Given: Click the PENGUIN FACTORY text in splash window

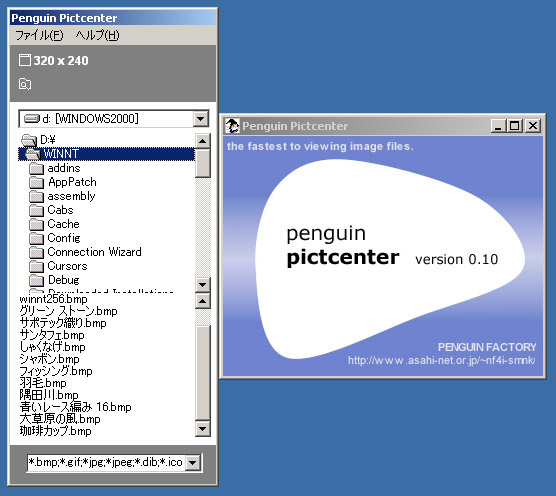Looking at the screenshot, I should [487, 347].
